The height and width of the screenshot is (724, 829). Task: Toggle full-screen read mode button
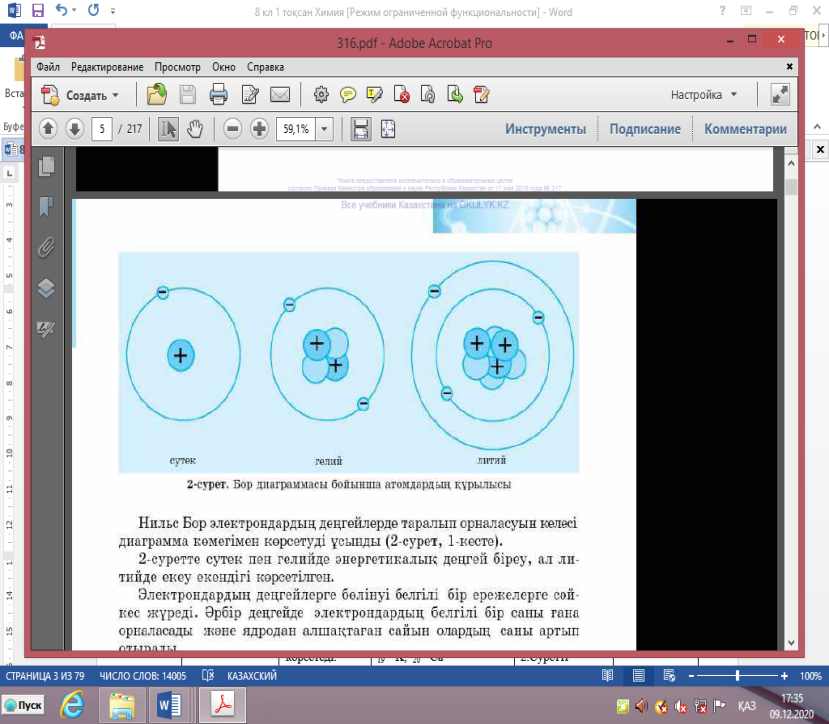(x=780, y=95)
